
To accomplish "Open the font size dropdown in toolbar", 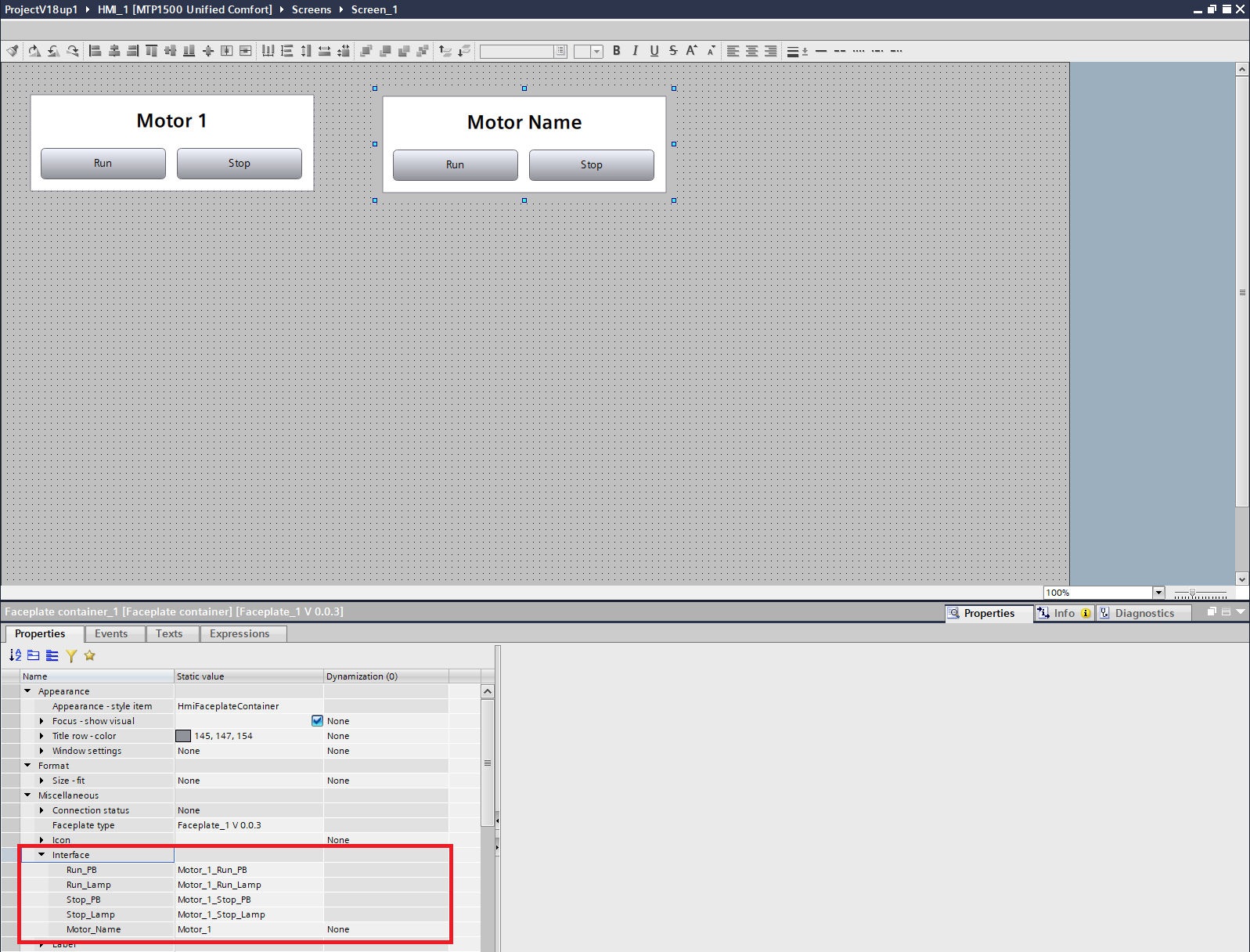I will pyautogui.click(x=596, y=52).
